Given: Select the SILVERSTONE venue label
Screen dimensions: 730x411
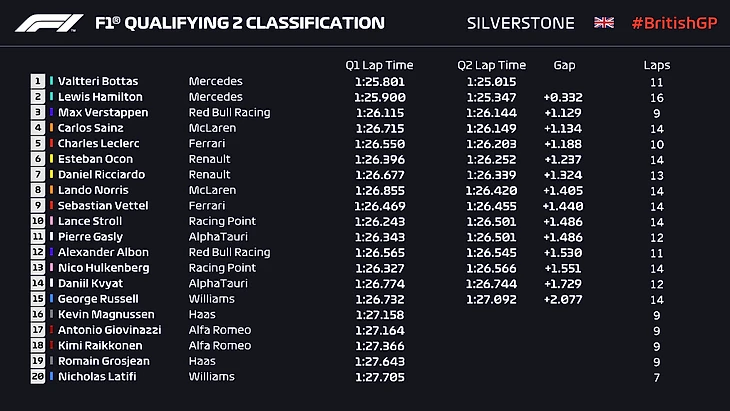Looking at the screenshot, I should (x=521, y=22).
